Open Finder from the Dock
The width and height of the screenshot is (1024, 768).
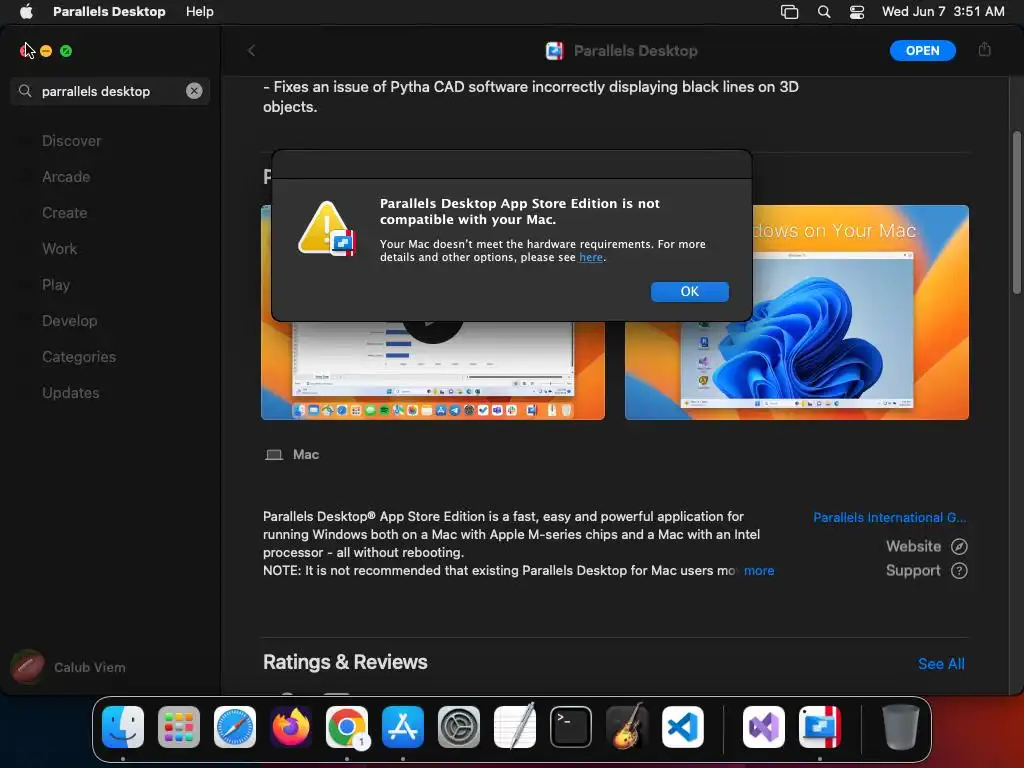(123, 727)
